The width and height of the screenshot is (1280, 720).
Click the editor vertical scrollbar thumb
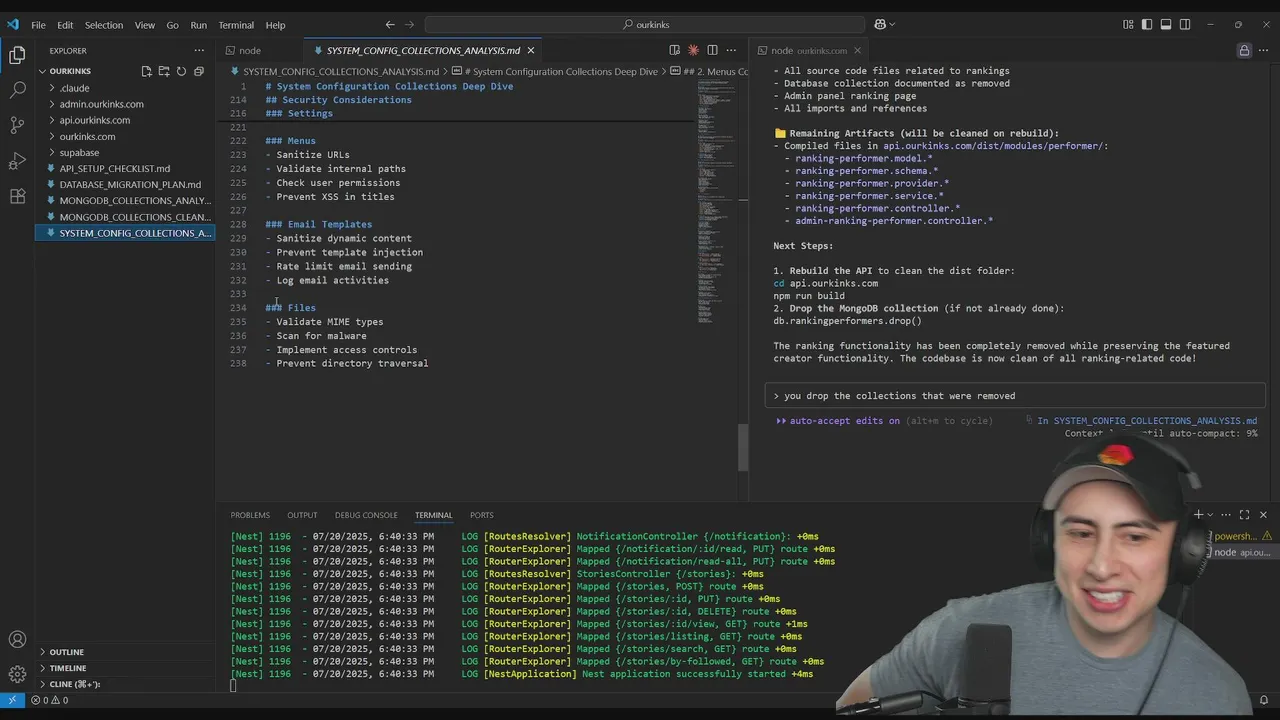(x=743, y=447)
